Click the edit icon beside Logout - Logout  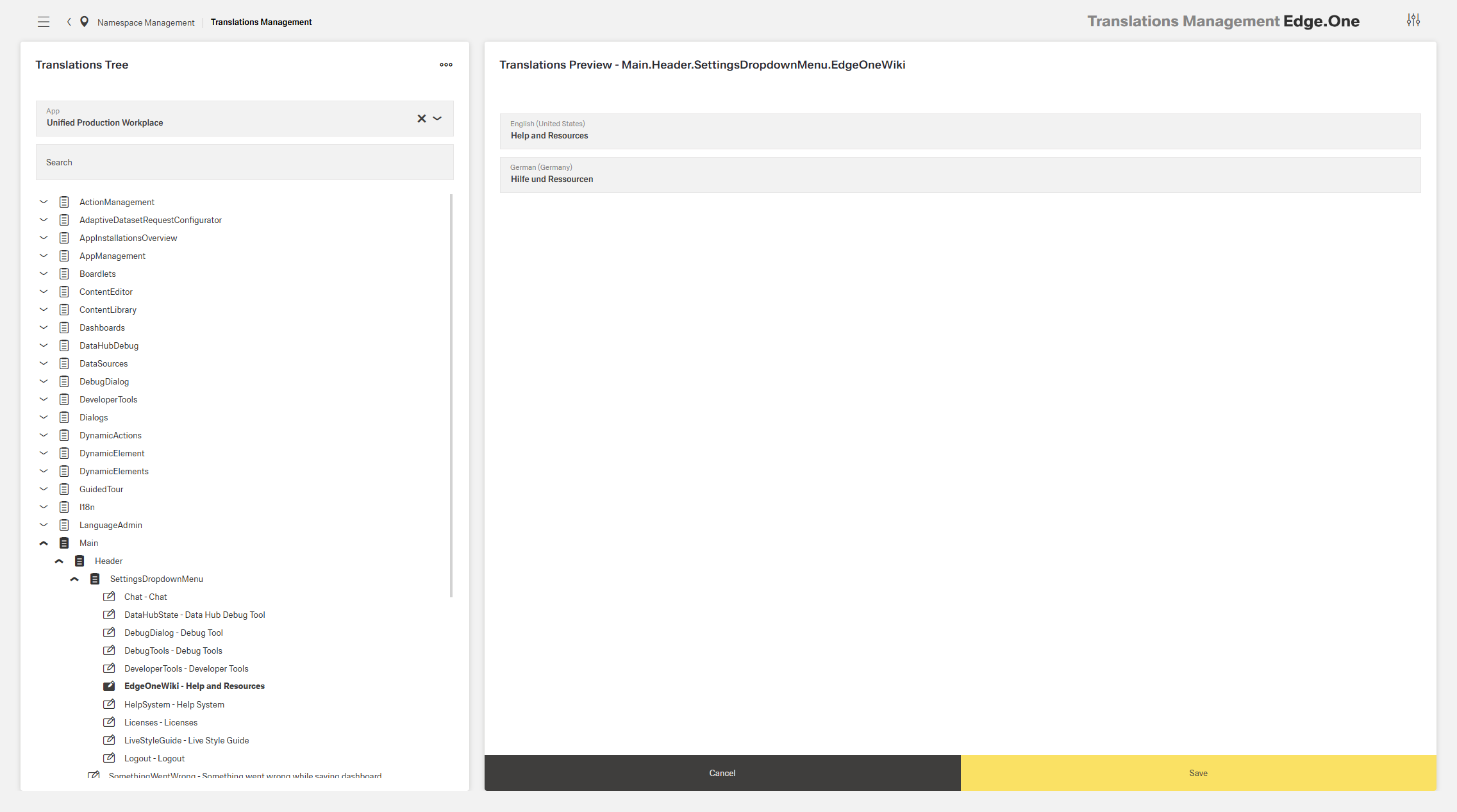(110, 758)
